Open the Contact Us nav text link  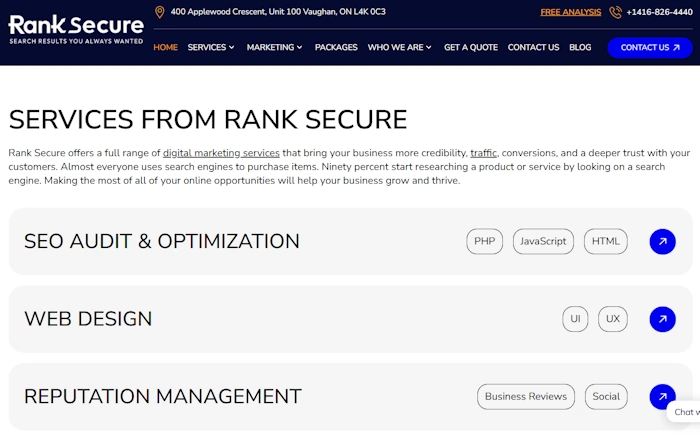coord(533,47)
